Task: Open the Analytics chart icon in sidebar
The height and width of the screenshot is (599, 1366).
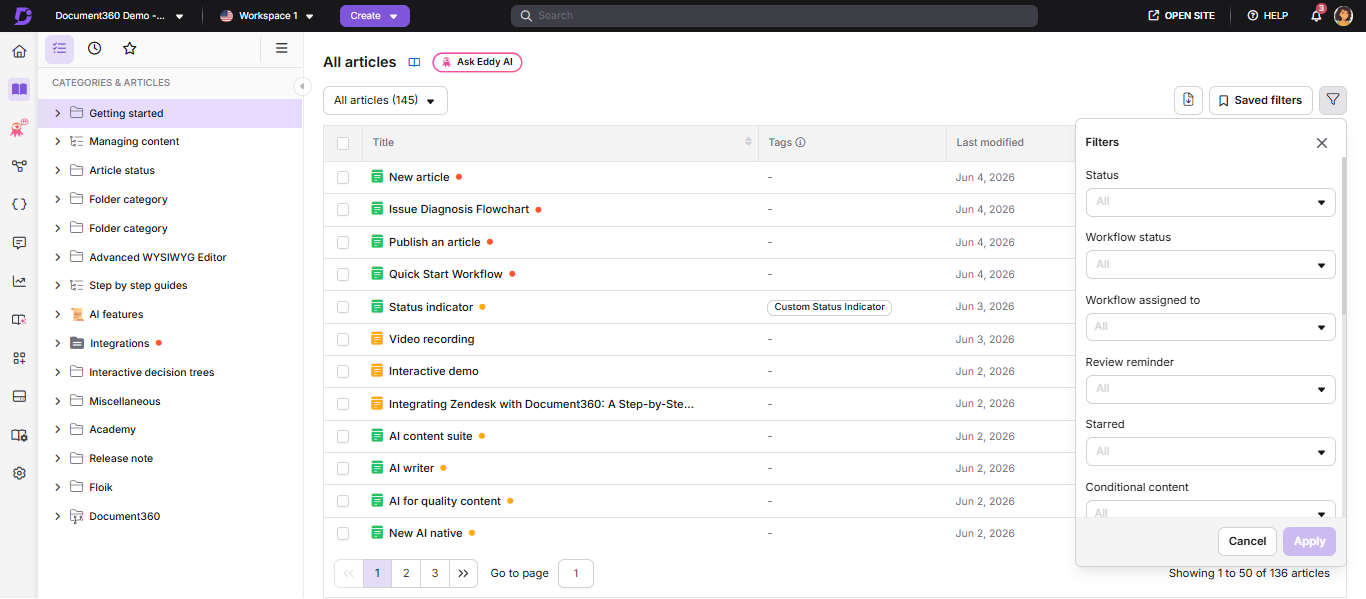Action: 19,281
